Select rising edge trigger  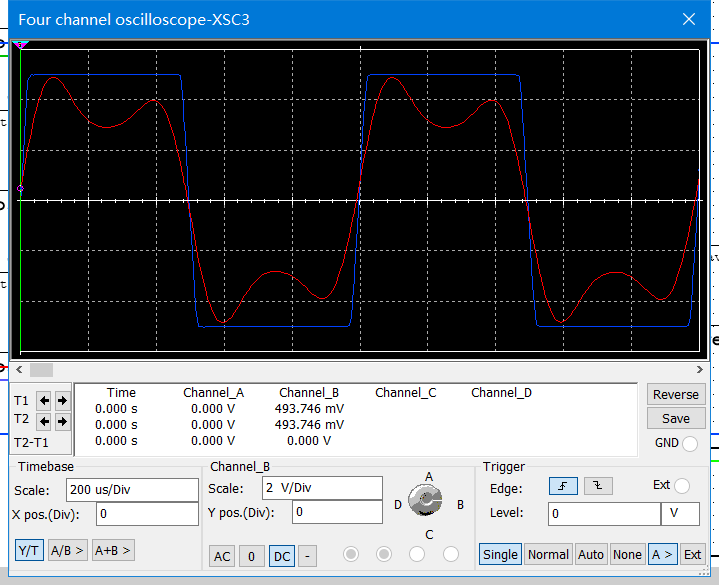click(x=563, y=486)
